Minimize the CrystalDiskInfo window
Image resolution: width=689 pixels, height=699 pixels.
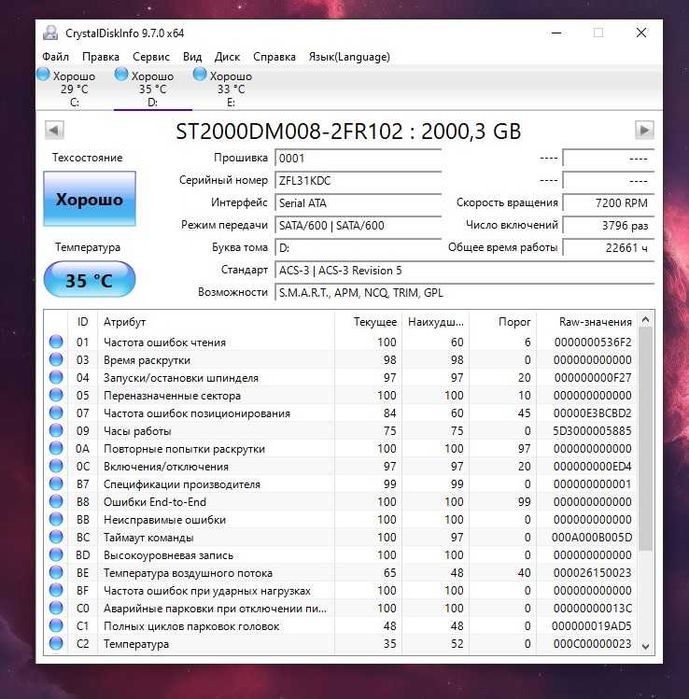[x=556, y=33]
